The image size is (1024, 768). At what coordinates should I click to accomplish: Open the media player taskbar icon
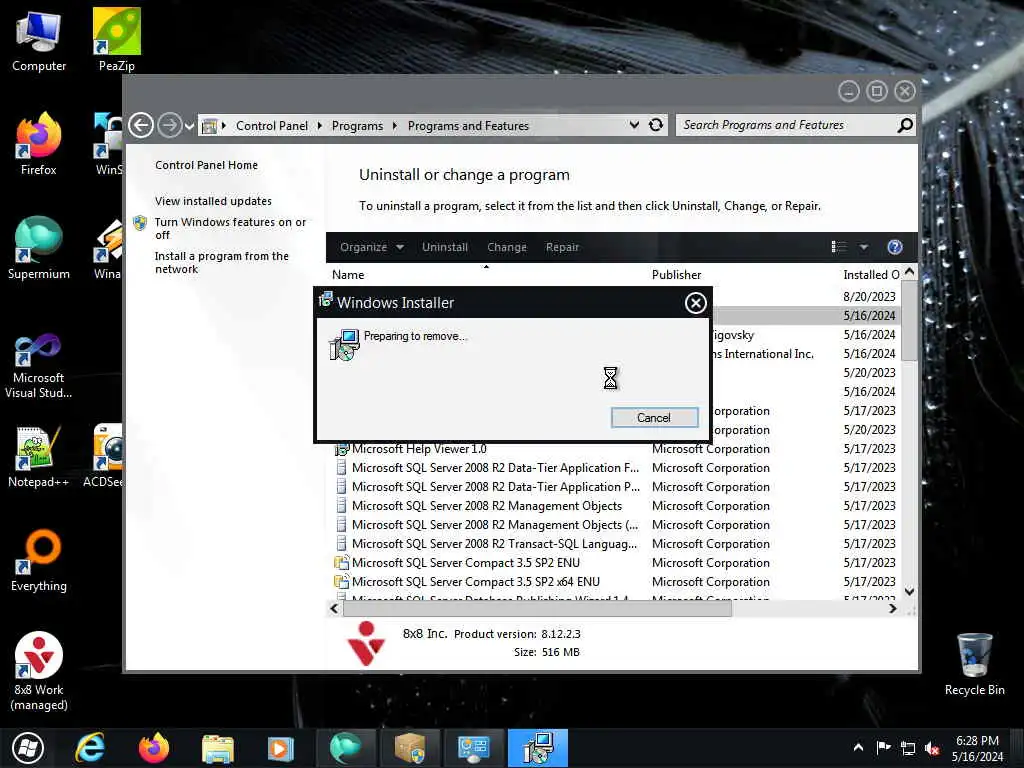281,748
